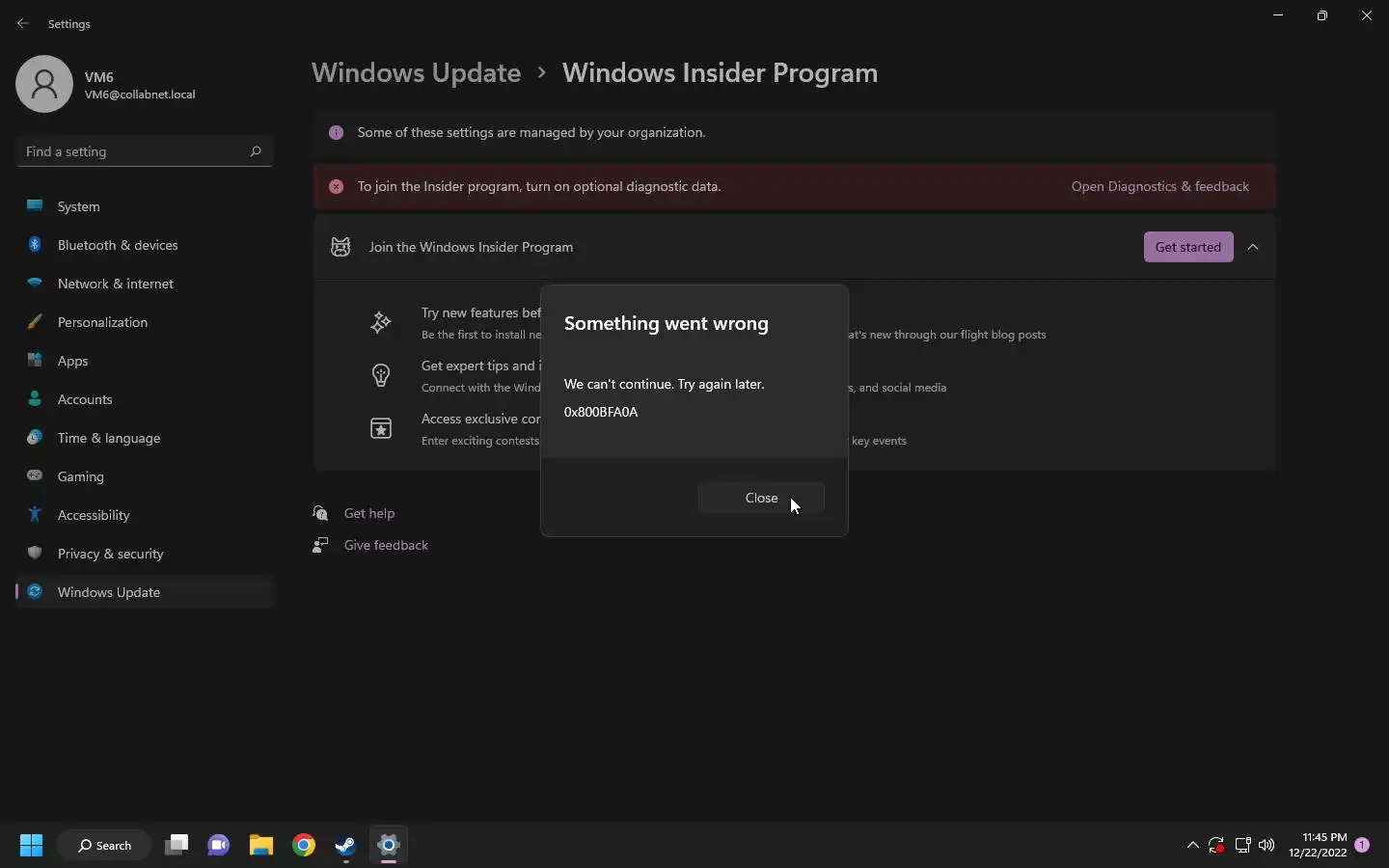Click the Get started button
Screen dimensions: 1389x868
pos(1188,247)
